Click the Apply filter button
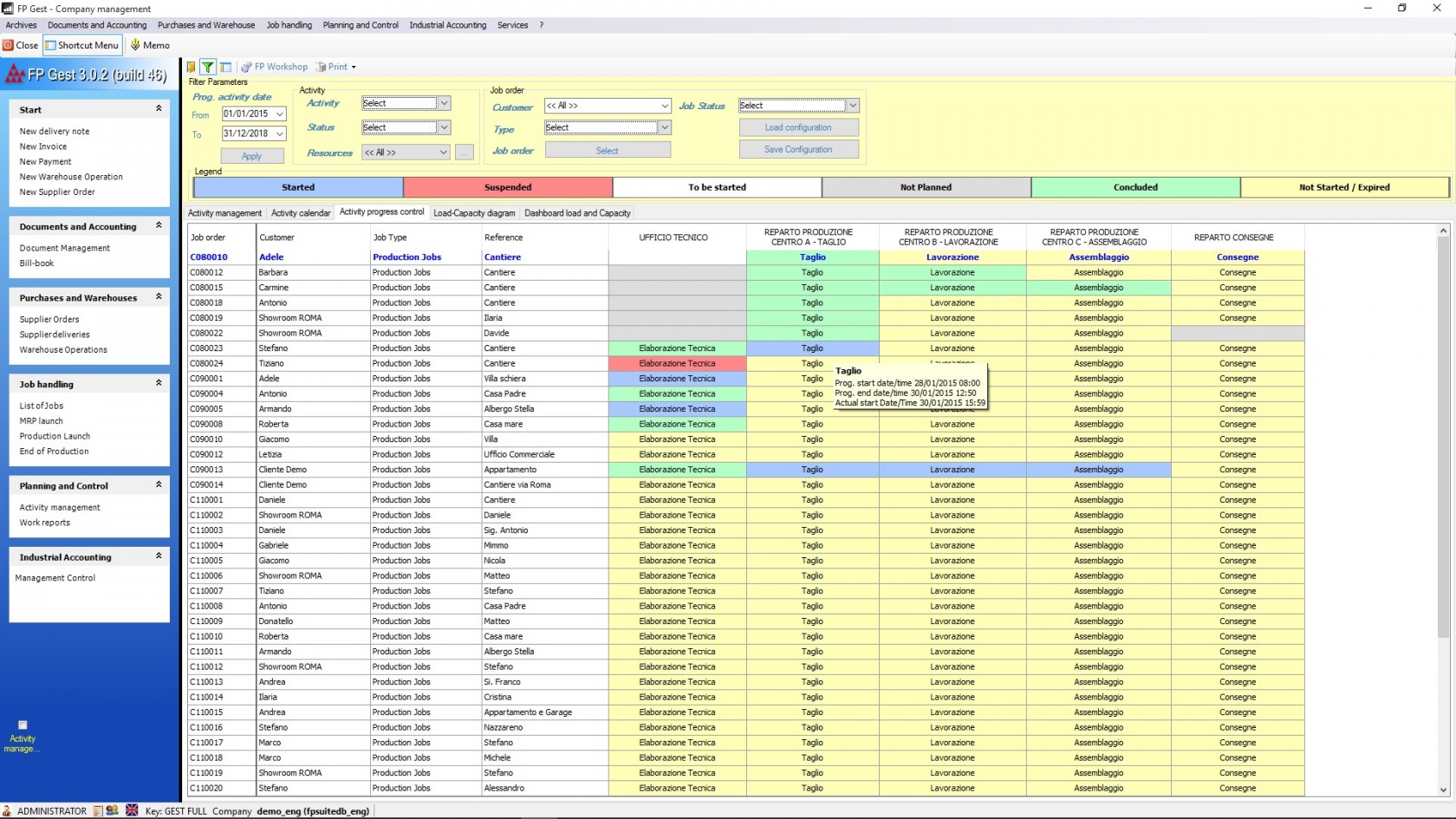 [251, 156]
